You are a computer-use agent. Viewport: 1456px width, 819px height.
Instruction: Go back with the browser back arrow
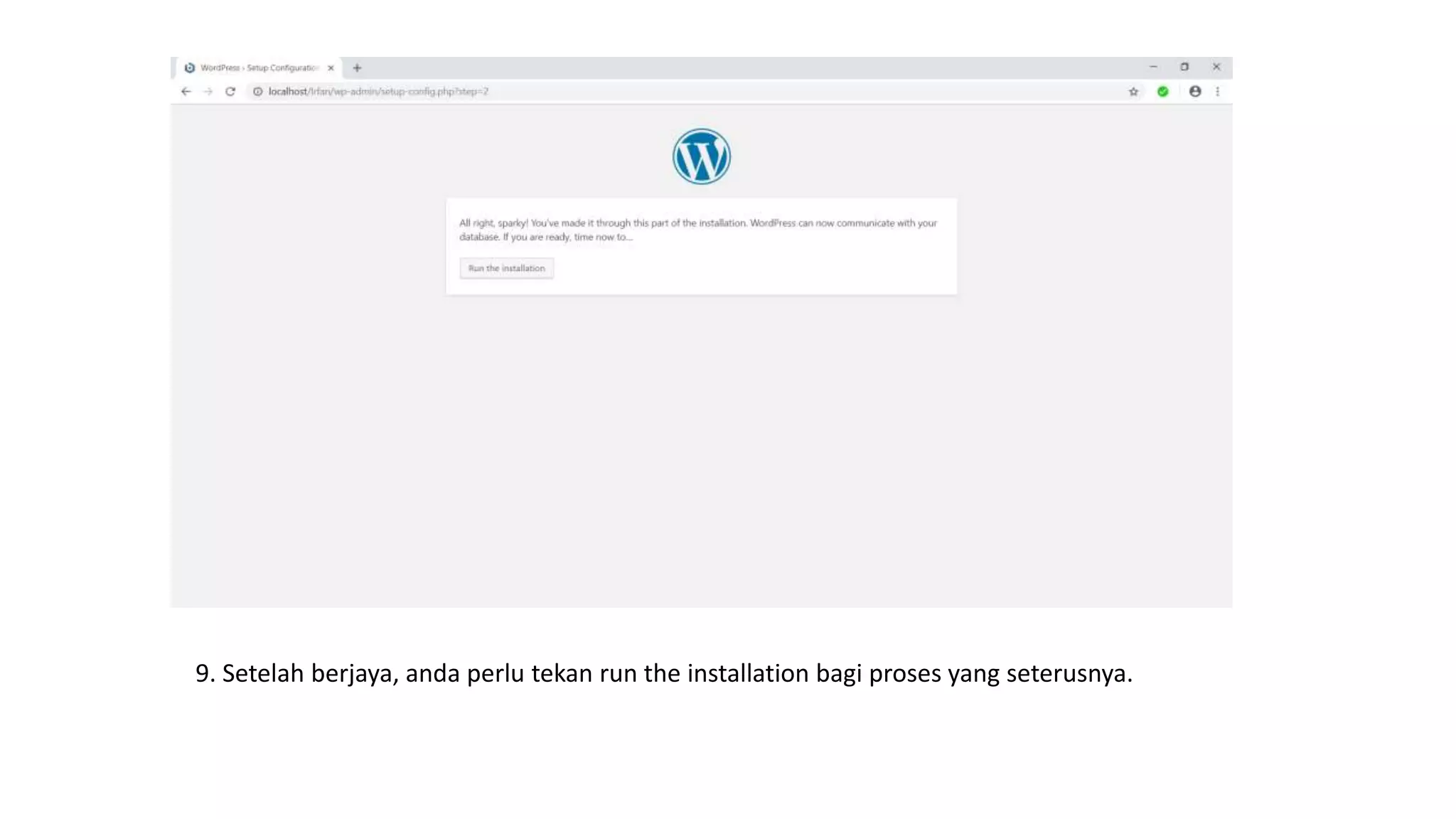186,92
